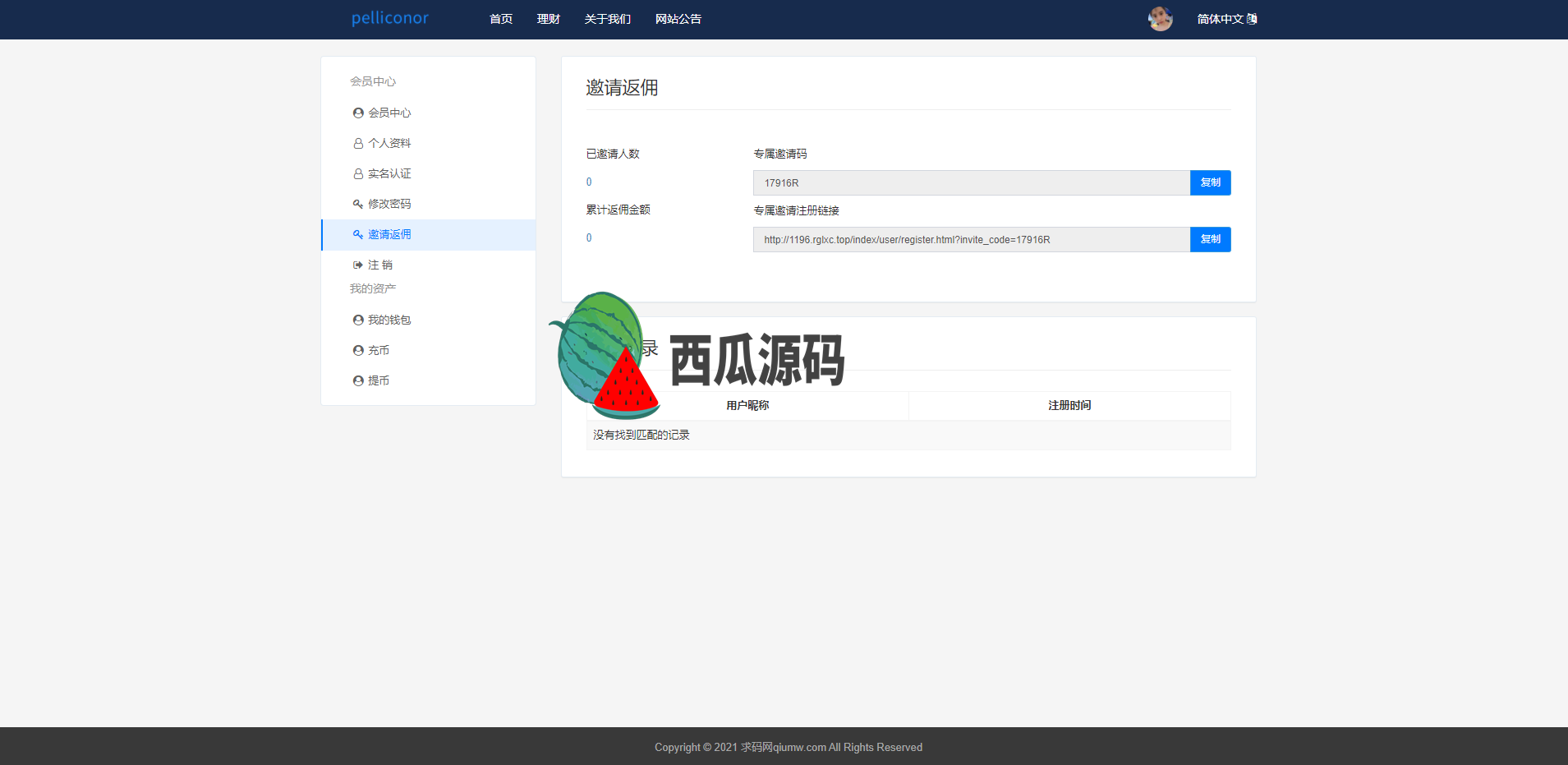The width and height of the screenshot is (1568, 765).
Task: Click the Copyright 2021 footer text
Action: click(789, 747)
